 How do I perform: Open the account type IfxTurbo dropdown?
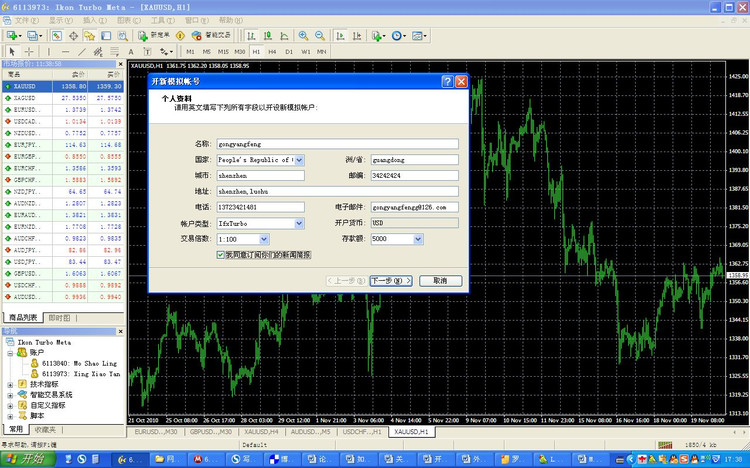pyautogui.click(x=300, y=223)
